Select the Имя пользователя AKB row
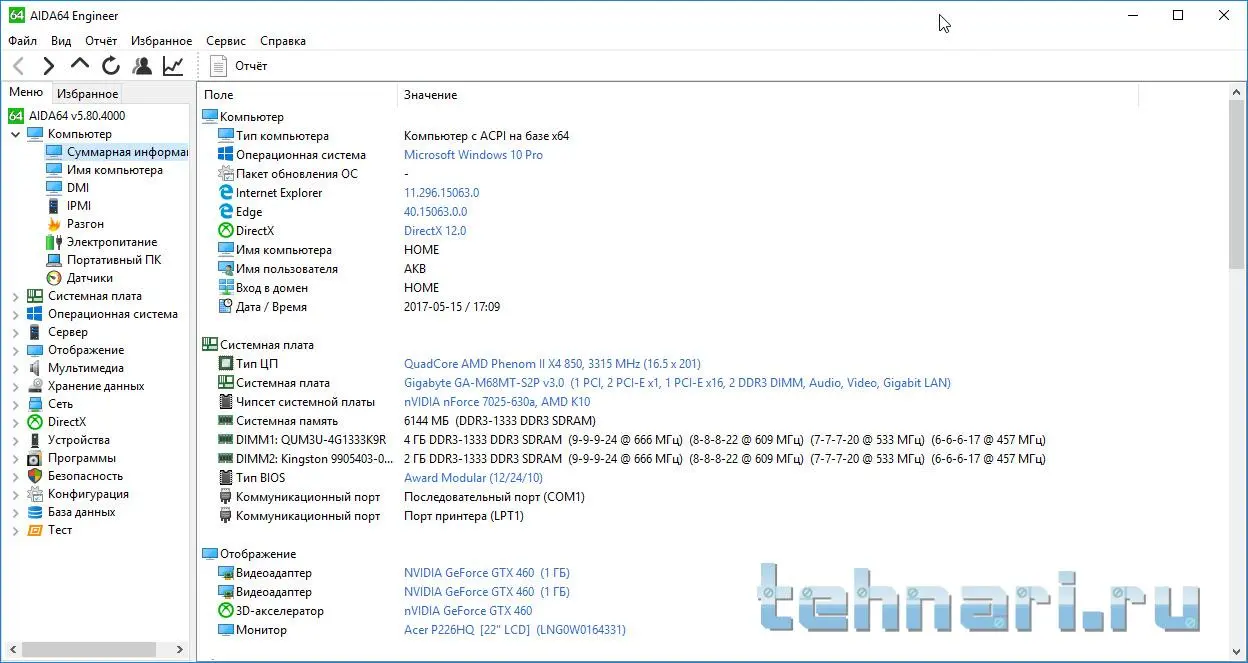Image resolution: width=1248 pixels, height=663 pixels. click(321, 269)
